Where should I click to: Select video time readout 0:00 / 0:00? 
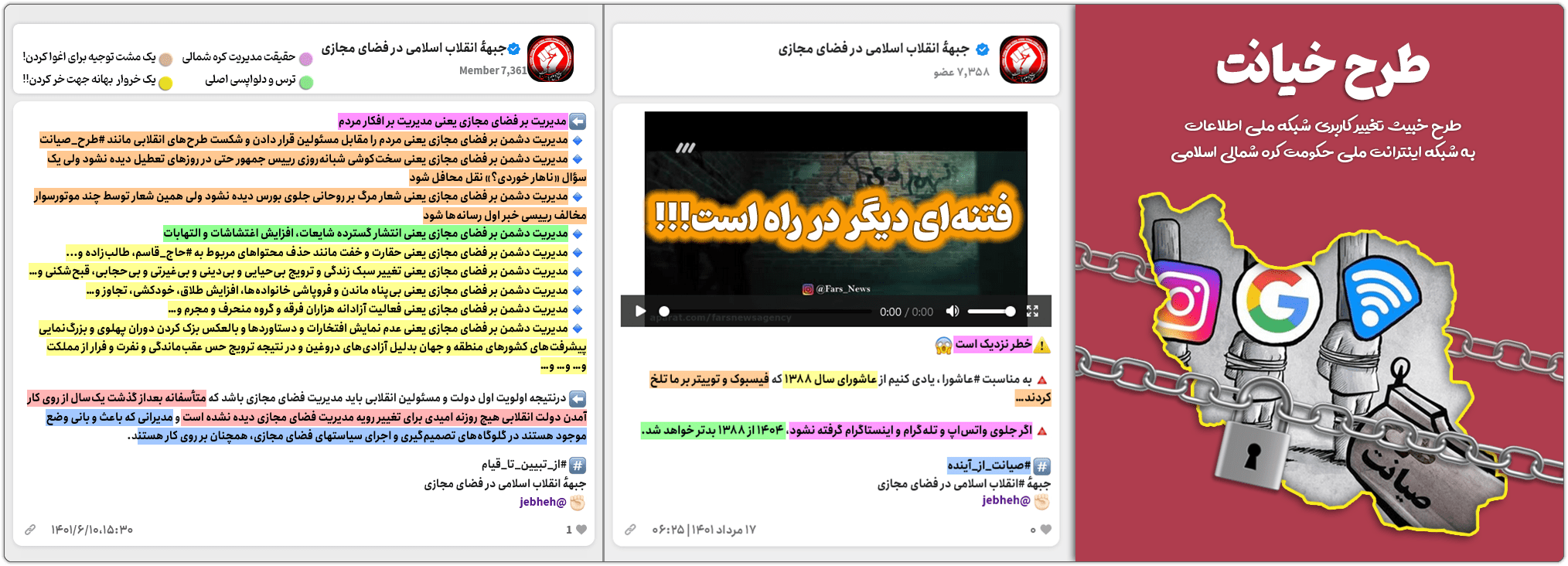(x=906, y=312)
